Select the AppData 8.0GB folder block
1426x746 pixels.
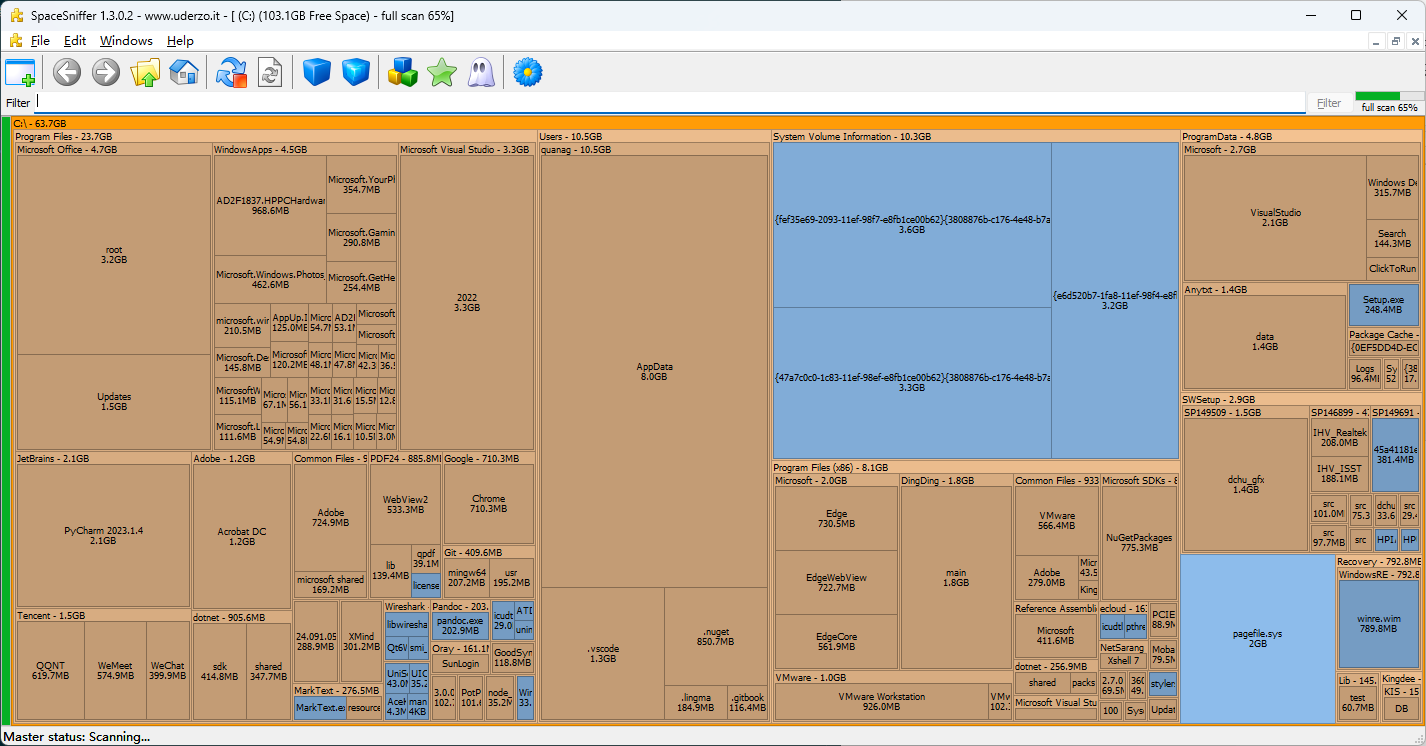[654, 370]
